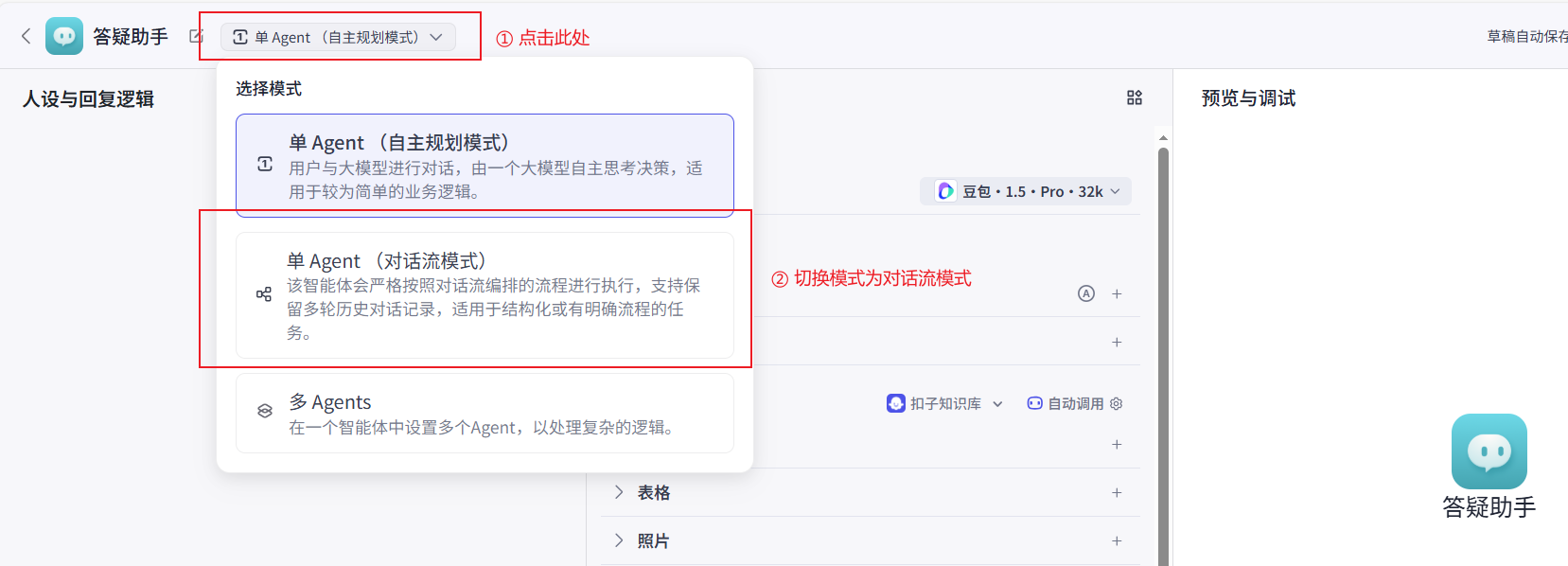The image size is (1568, 566).
Task: Go back using the left arrow
Action: pyautogui.click(x=26, y=36)
